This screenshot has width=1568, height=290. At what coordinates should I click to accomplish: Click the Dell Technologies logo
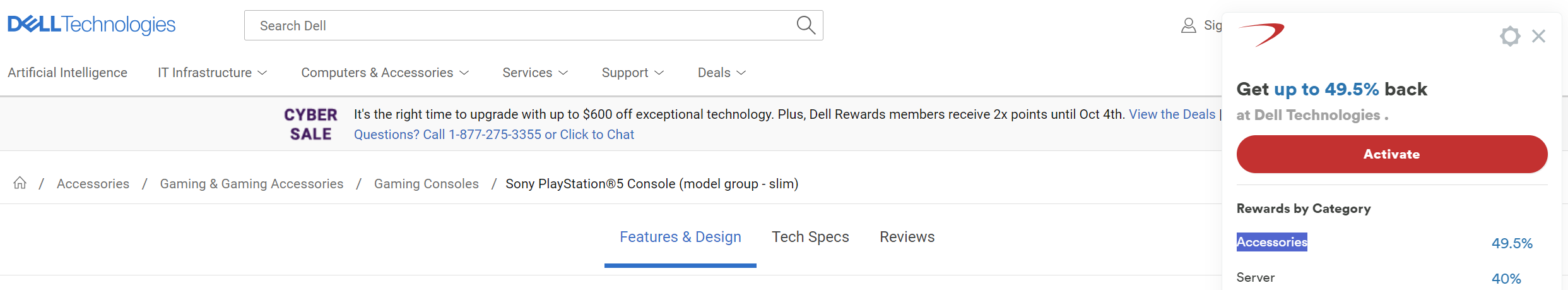(x=91, y=25)
